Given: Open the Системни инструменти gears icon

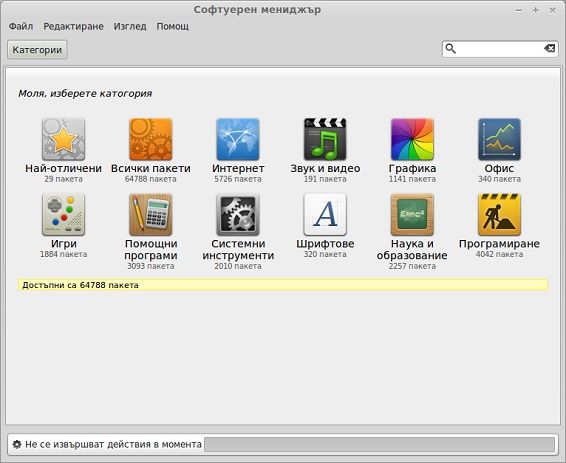Looking at the screenshot, I should pos(238,214).
